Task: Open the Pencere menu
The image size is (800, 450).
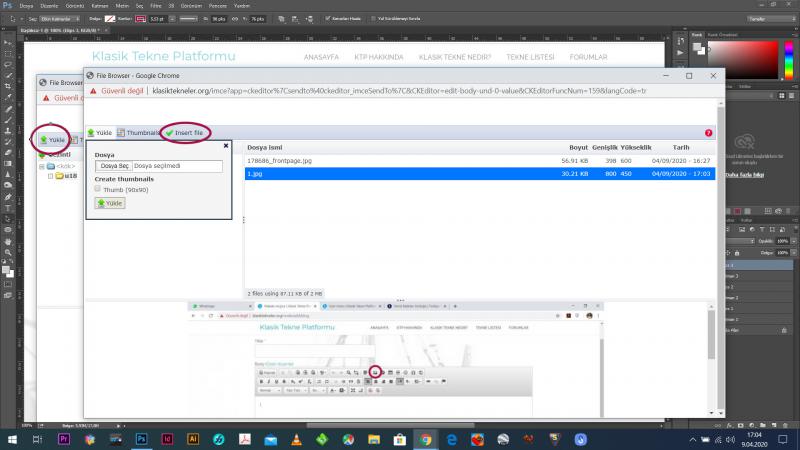Action: pyautogui.click(x=218, y=6)
